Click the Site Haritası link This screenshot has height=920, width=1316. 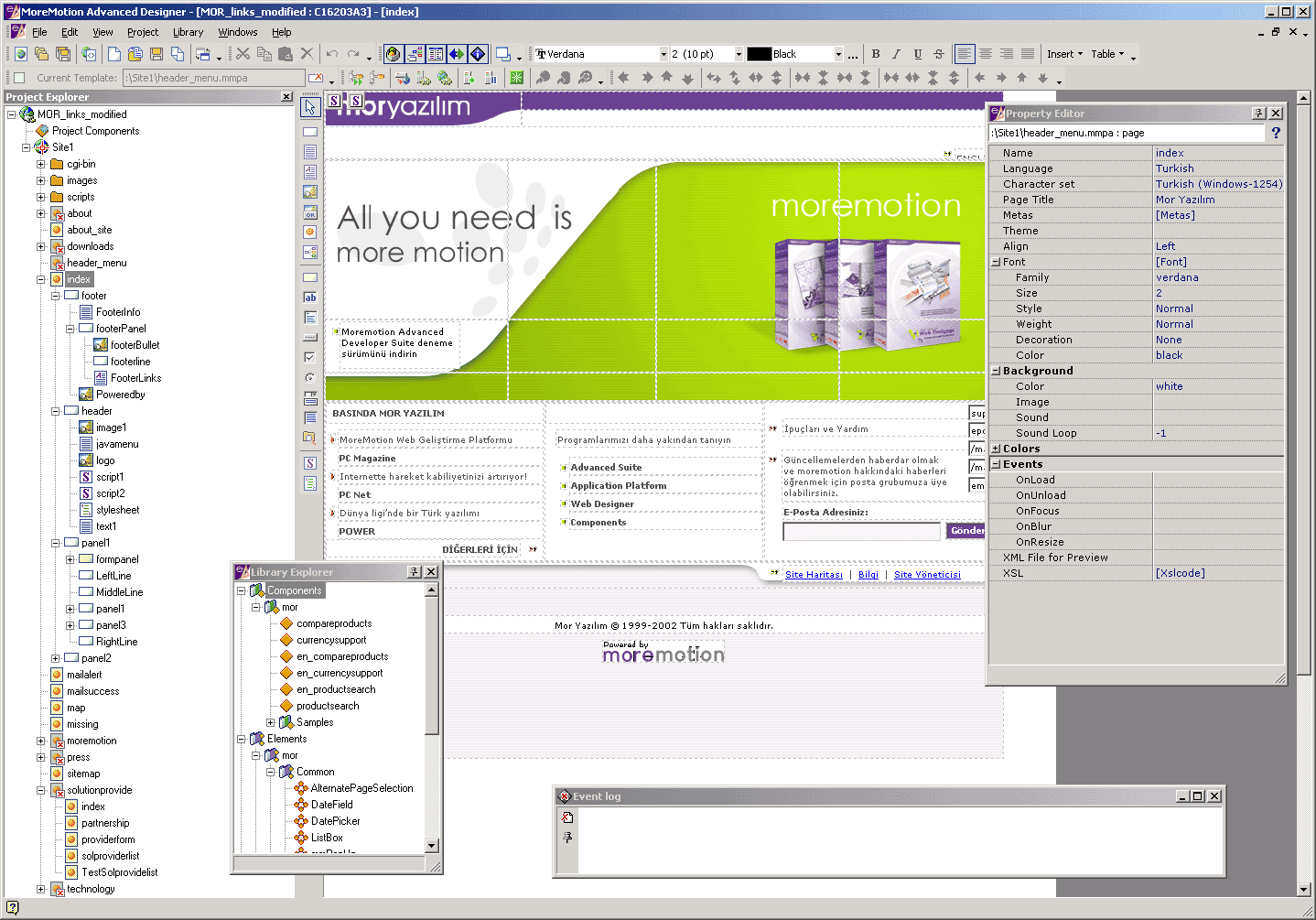click(x=813, y=574)
